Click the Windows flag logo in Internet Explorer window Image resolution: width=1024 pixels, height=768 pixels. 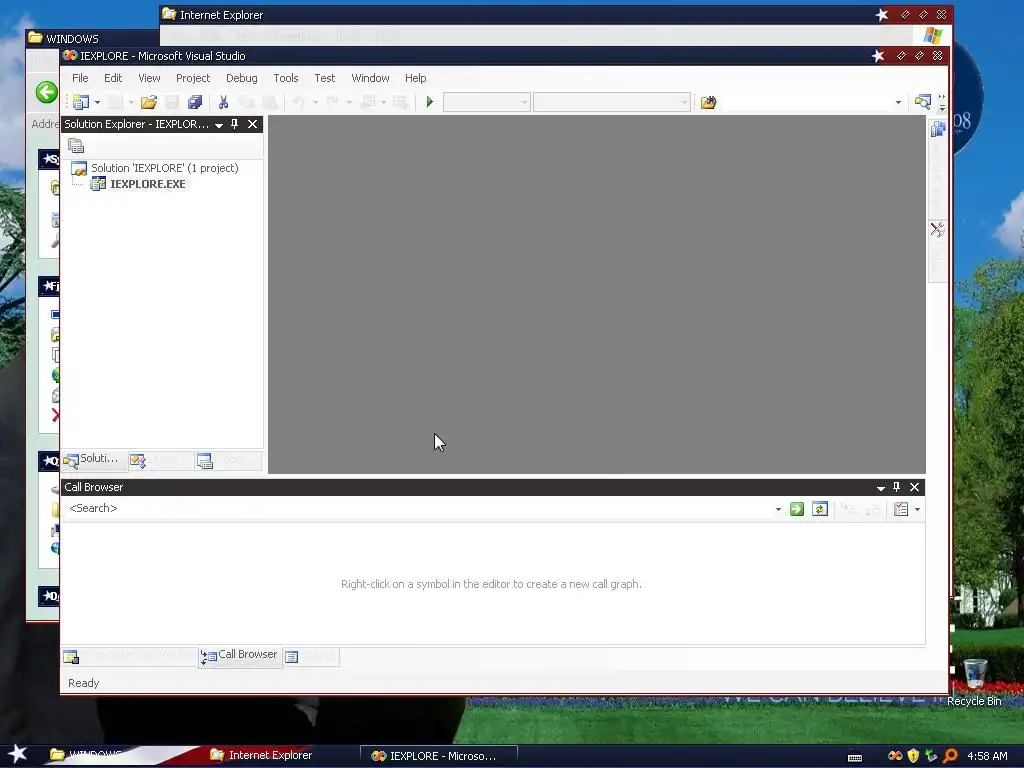point(933,35)
